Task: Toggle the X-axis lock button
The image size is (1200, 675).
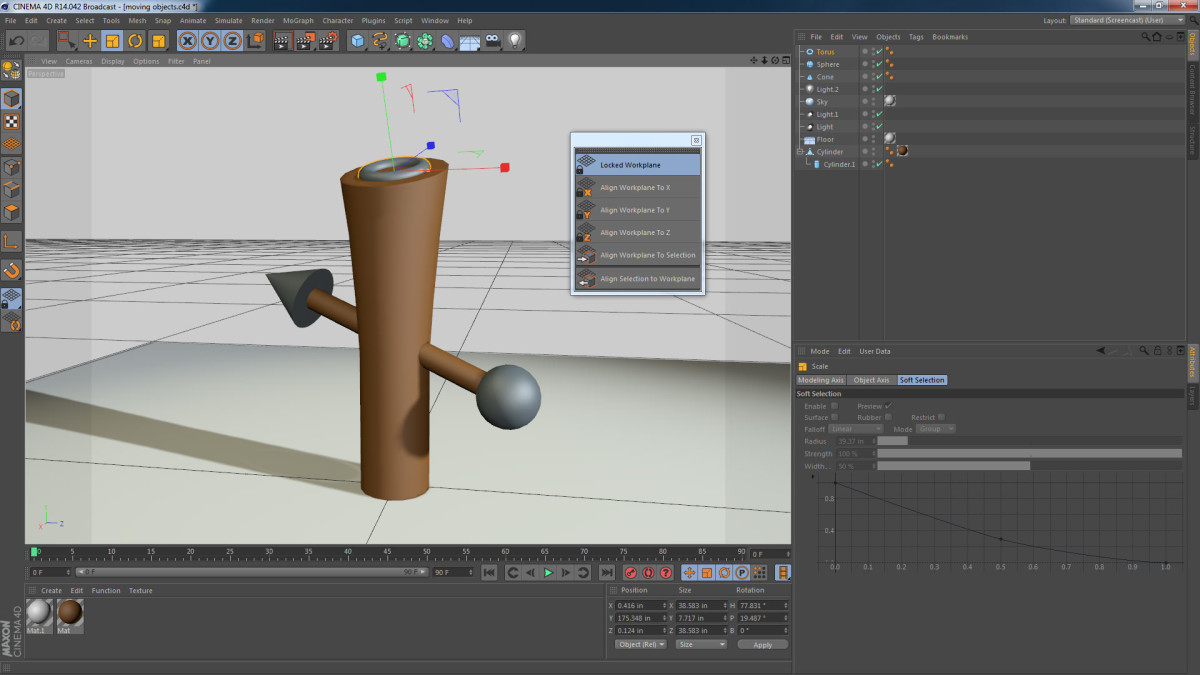Action: coord(187,41)
